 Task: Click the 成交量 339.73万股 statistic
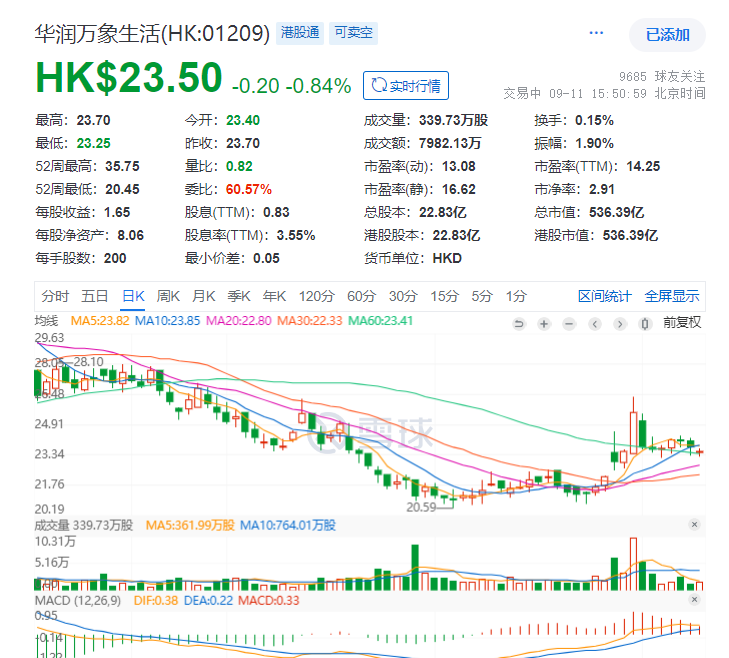coord(426,120)
